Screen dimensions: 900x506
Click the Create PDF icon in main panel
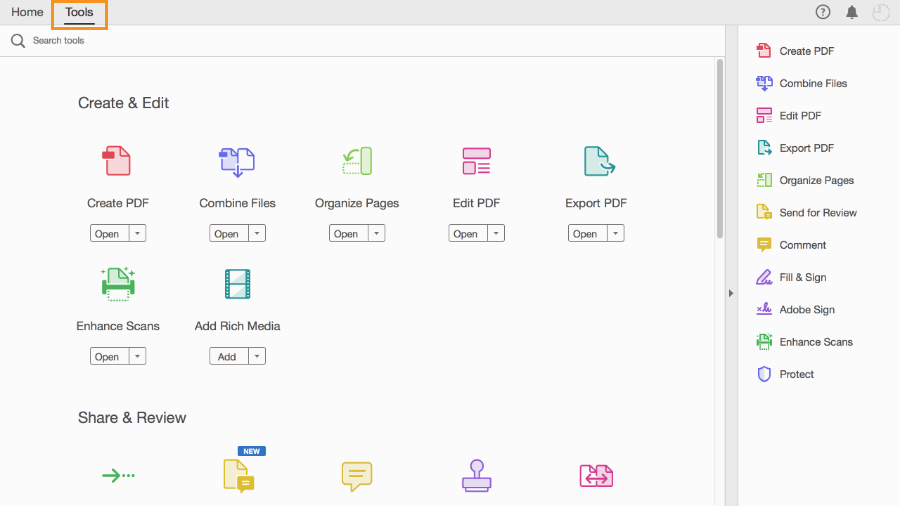coord(117,161)
